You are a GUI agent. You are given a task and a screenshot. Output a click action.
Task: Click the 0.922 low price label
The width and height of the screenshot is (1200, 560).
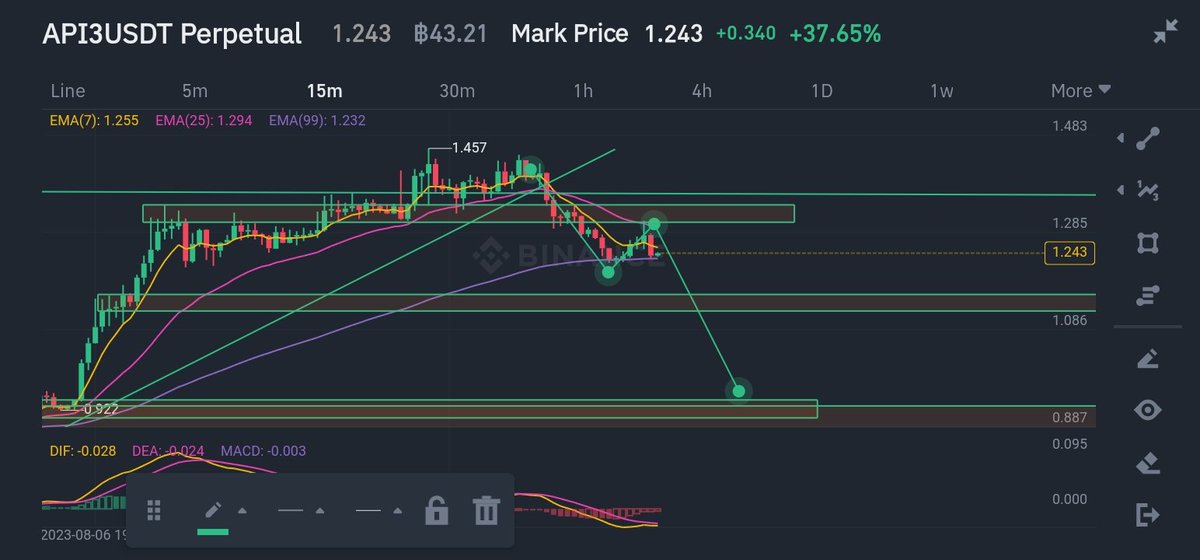(x=102, y=409)
